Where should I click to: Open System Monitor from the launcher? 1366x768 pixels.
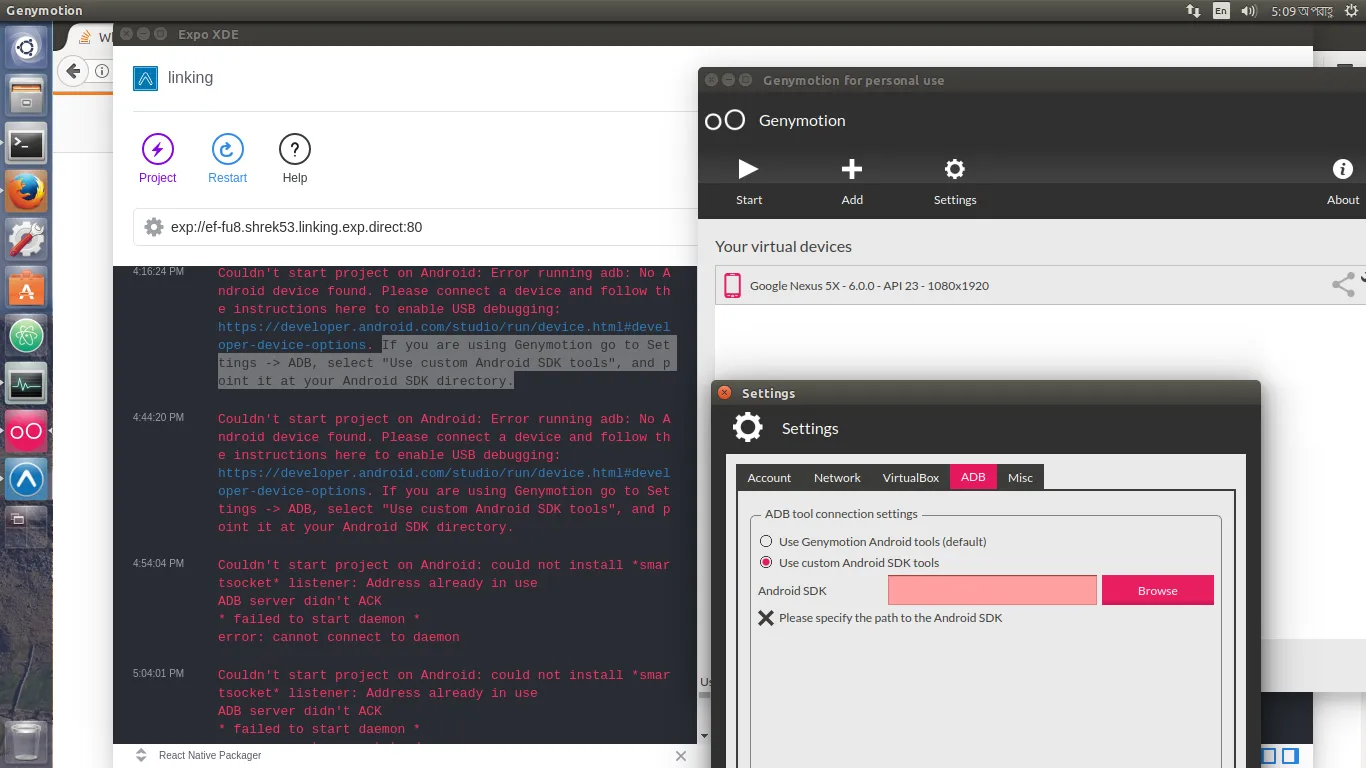26,384
